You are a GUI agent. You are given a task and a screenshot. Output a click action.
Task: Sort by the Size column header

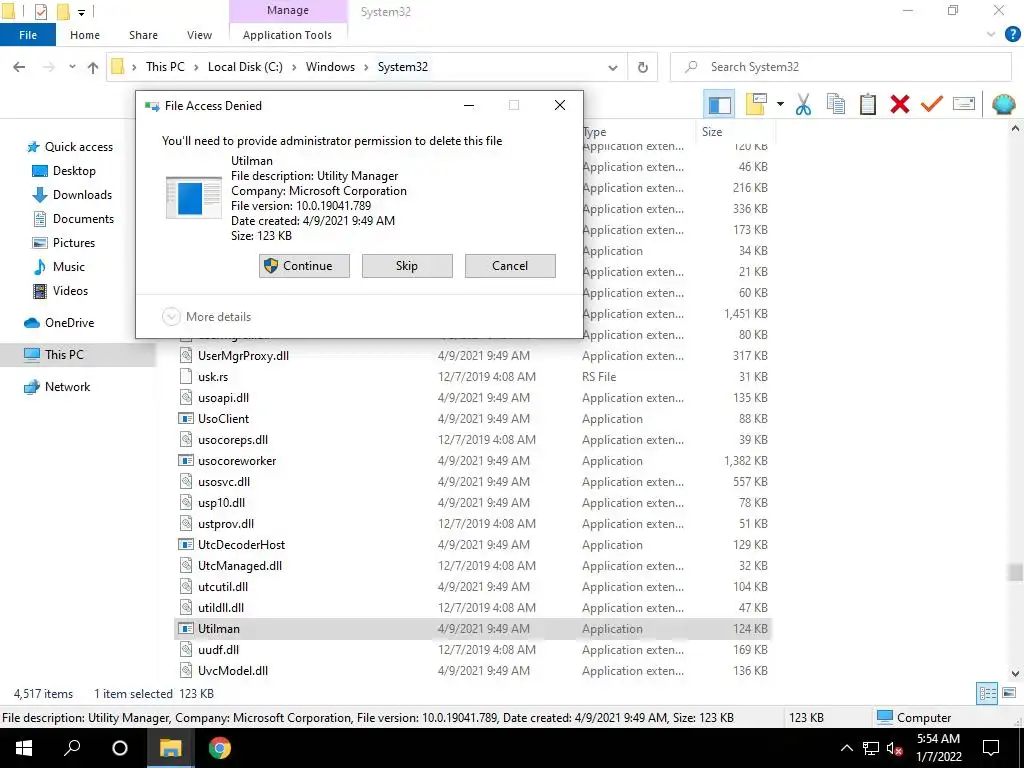(734, 131)
